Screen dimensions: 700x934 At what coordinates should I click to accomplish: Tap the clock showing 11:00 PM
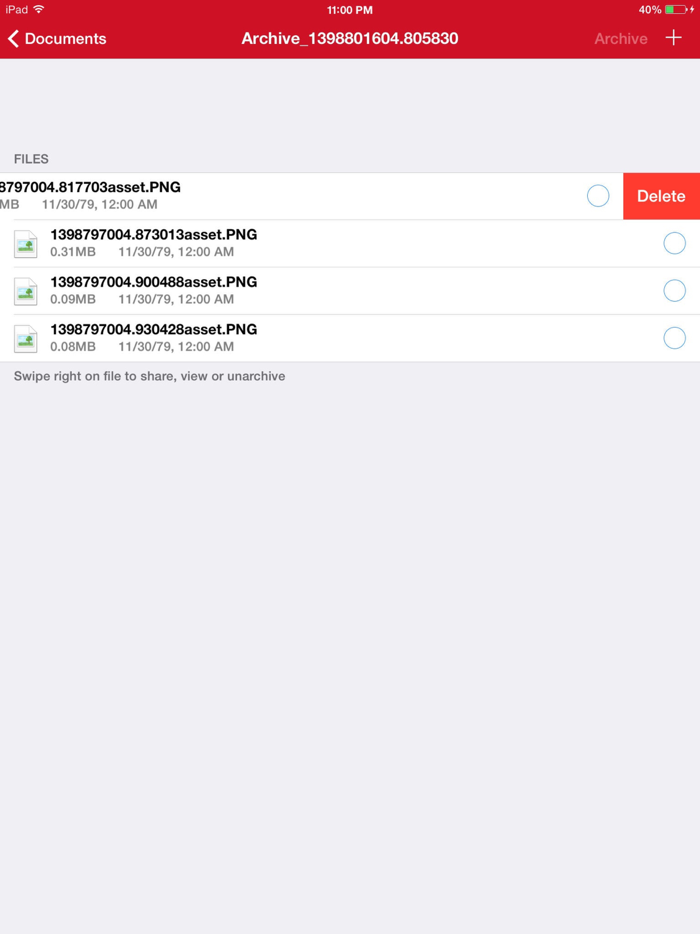(x=350, y=10)
